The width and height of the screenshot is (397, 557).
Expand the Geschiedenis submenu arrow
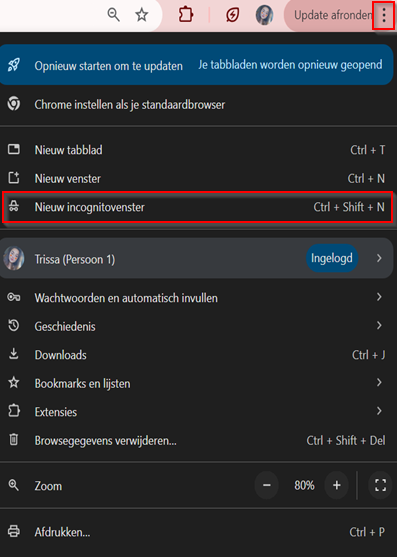[379, 325]
